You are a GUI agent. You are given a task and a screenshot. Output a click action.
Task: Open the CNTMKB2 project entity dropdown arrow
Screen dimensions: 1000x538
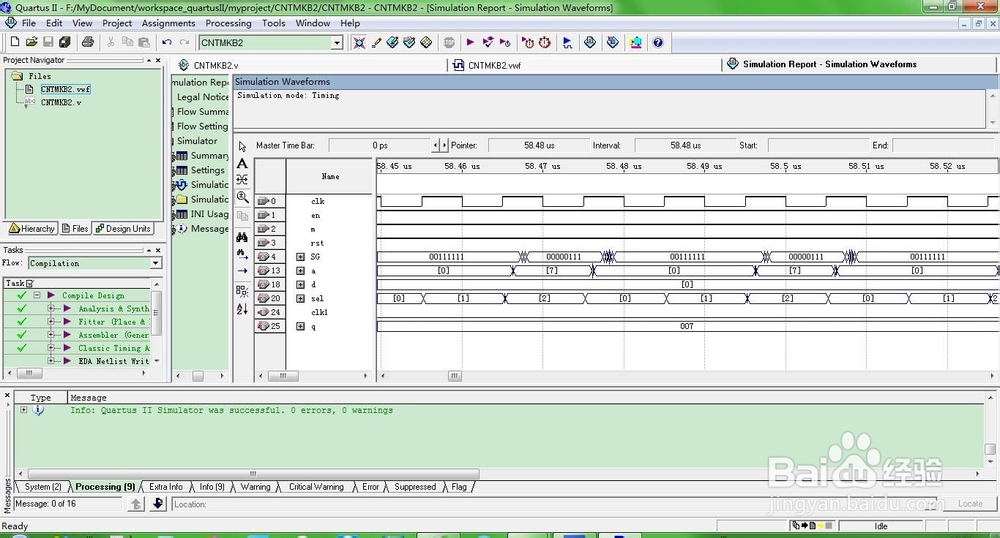point(337,43)
